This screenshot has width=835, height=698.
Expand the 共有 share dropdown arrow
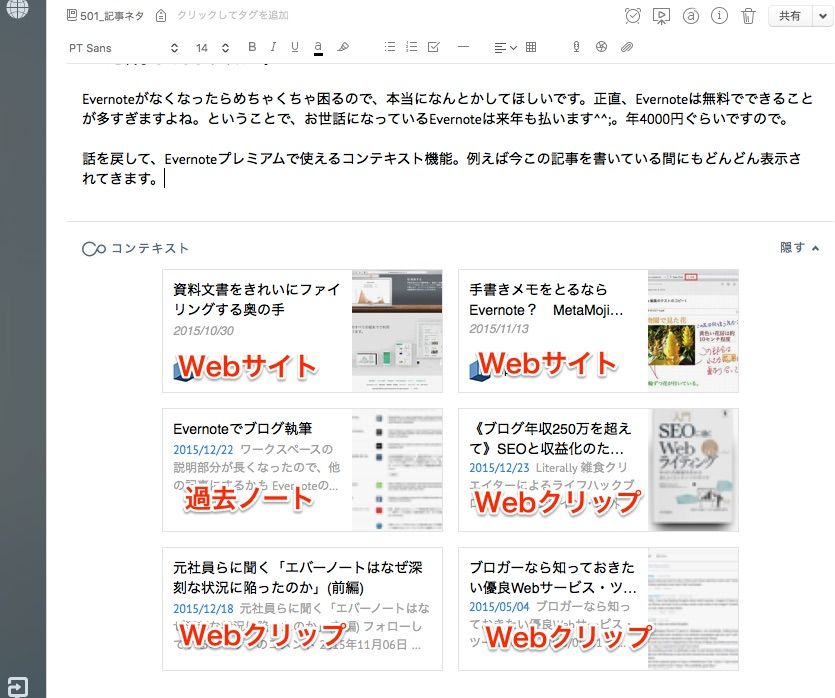[x=823, y=16]
